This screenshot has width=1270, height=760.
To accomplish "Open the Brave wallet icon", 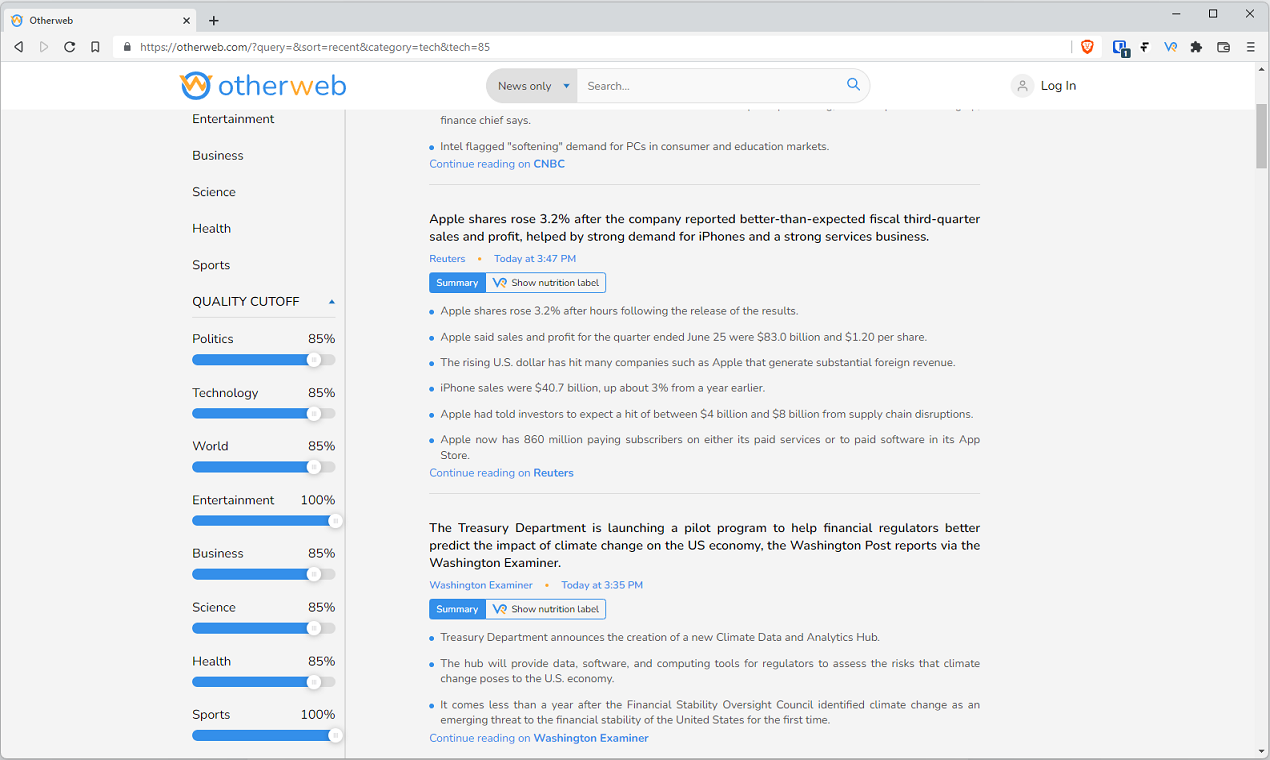I will pos(1223,47).
